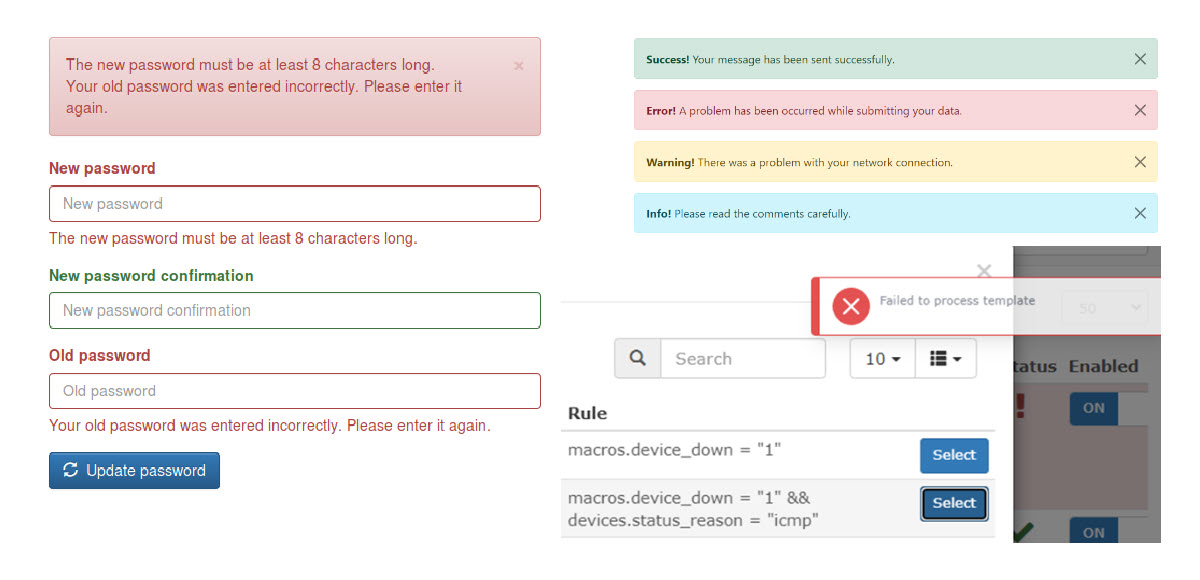Click the gray X above the failure toast
The image size is (1200, 580).
tap(983, 271)
